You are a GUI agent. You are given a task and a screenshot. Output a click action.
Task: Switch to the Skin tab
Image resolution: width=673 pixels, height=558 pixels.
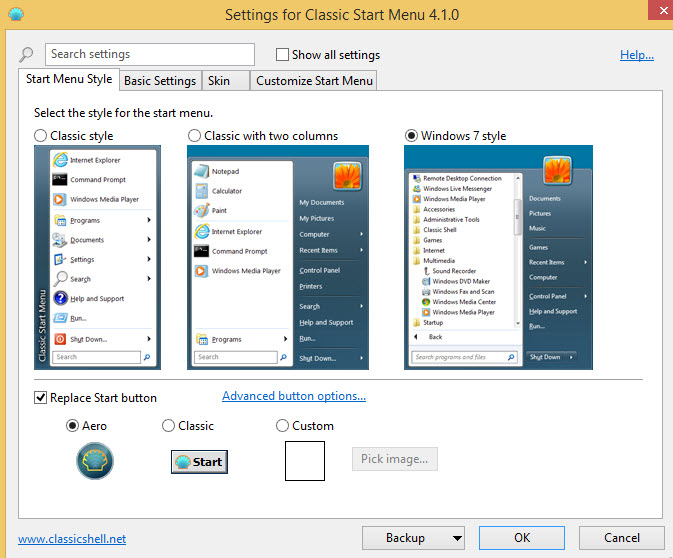[226, 81]
